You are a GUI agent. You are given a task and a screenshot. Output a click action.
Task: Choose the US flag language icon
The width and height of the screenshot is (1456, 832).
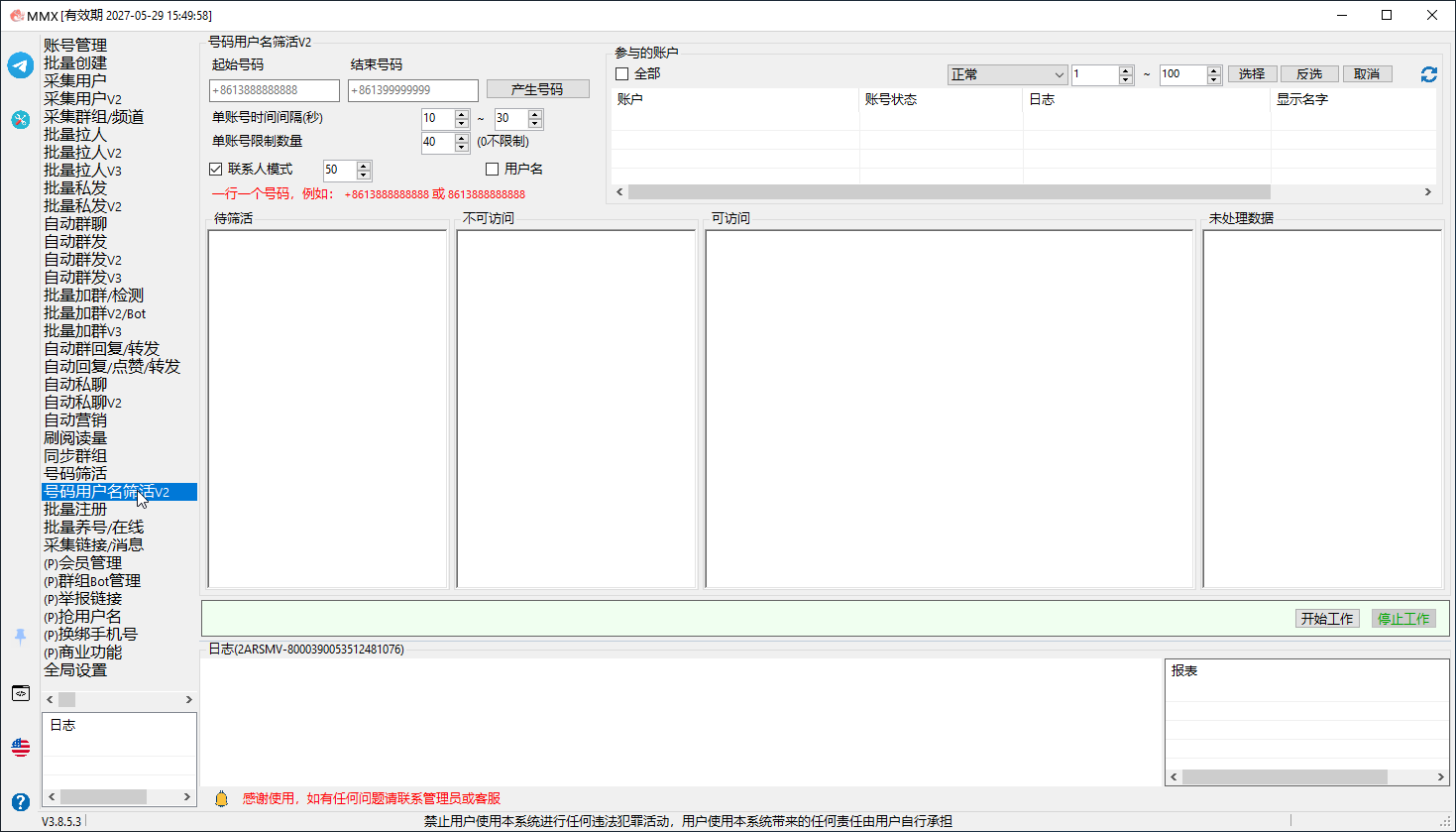point(21,748)
